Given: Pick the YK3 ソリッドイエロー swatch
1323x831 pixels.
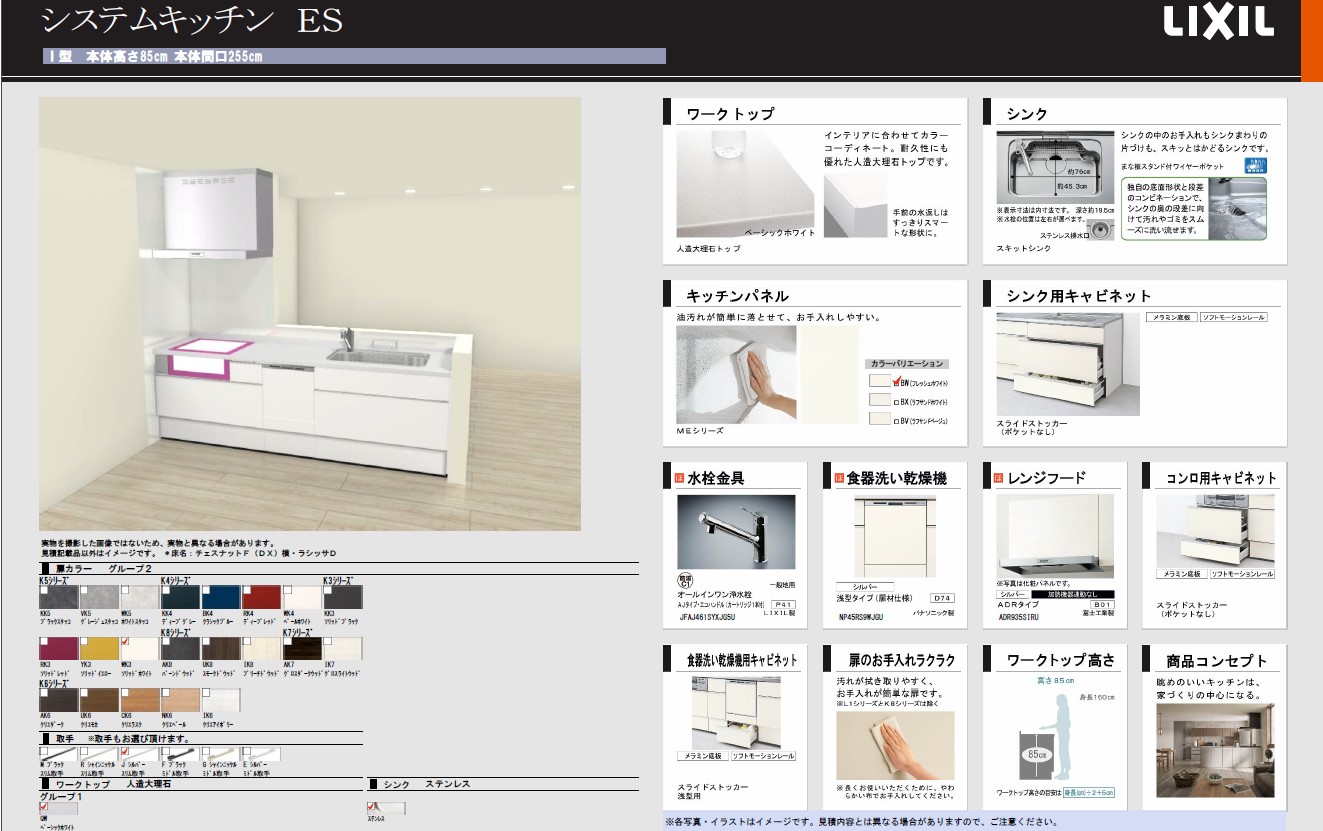Looking at the screenshot, I should (99, 649).
